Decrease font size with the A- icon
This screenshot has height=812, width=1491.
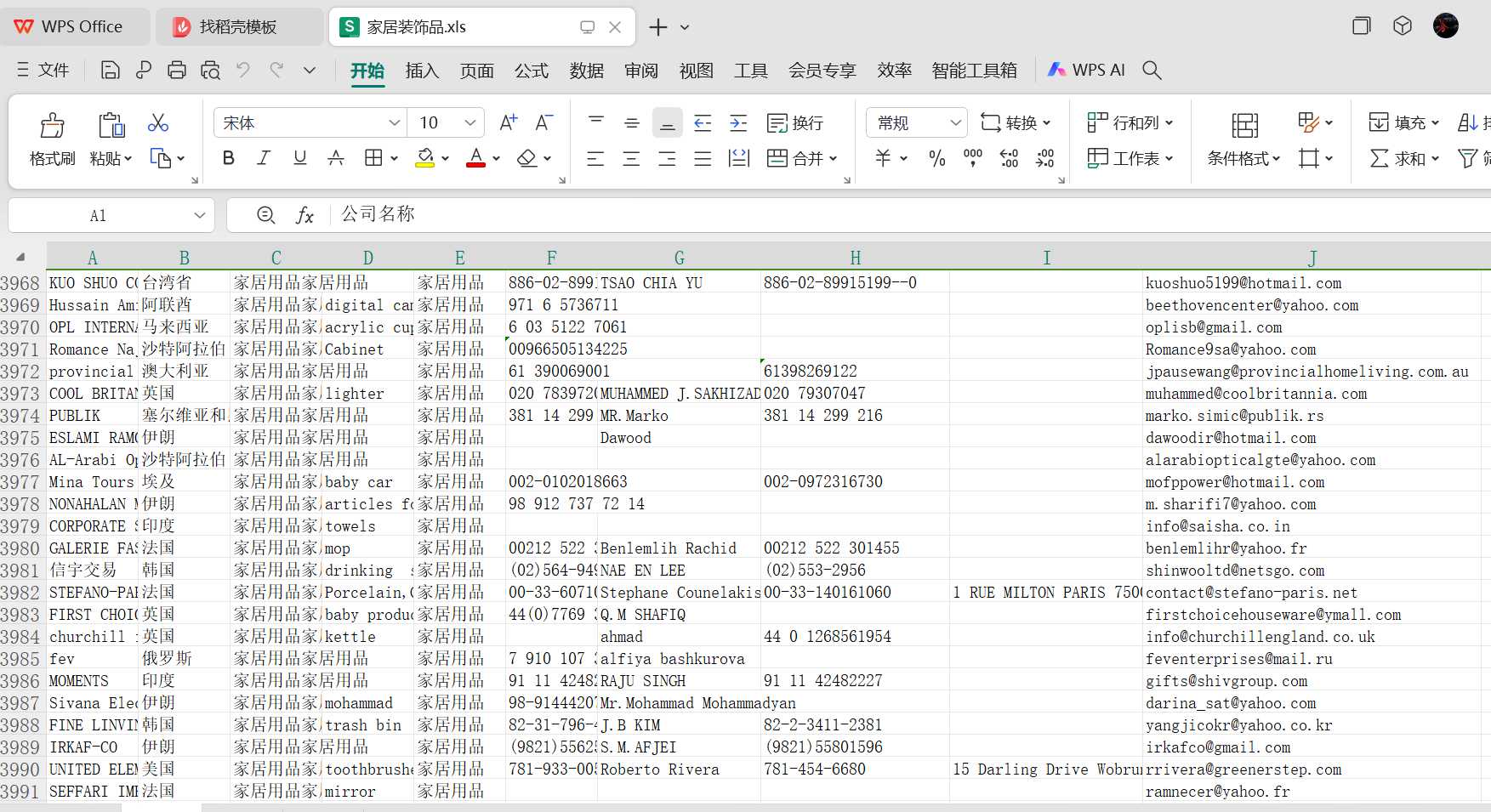[x=544, y=123]
